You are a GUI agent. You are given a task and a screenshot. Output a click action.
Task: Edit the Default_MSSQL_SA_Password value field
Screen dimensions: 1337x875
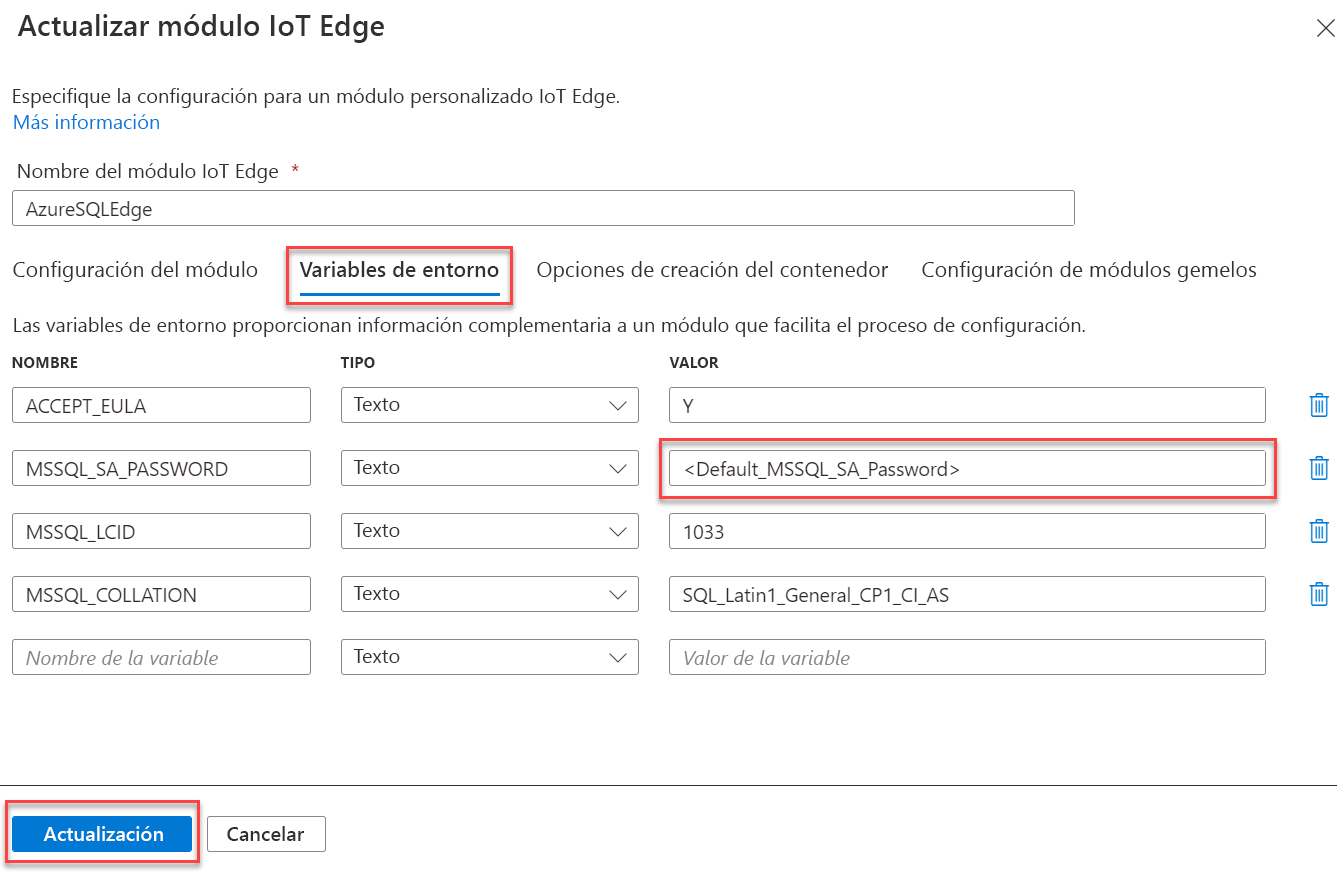coord(967,468)
